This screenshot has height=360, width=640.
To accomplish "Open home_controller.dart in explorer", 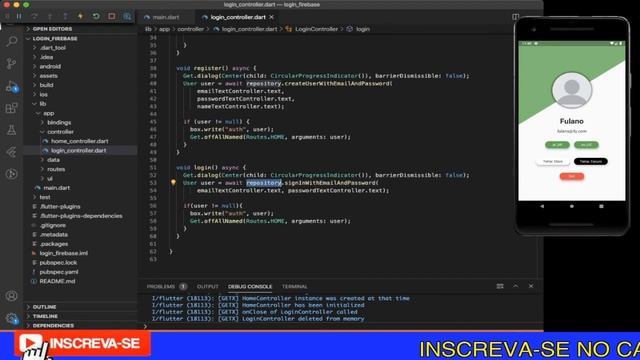I will coord(79,141).
